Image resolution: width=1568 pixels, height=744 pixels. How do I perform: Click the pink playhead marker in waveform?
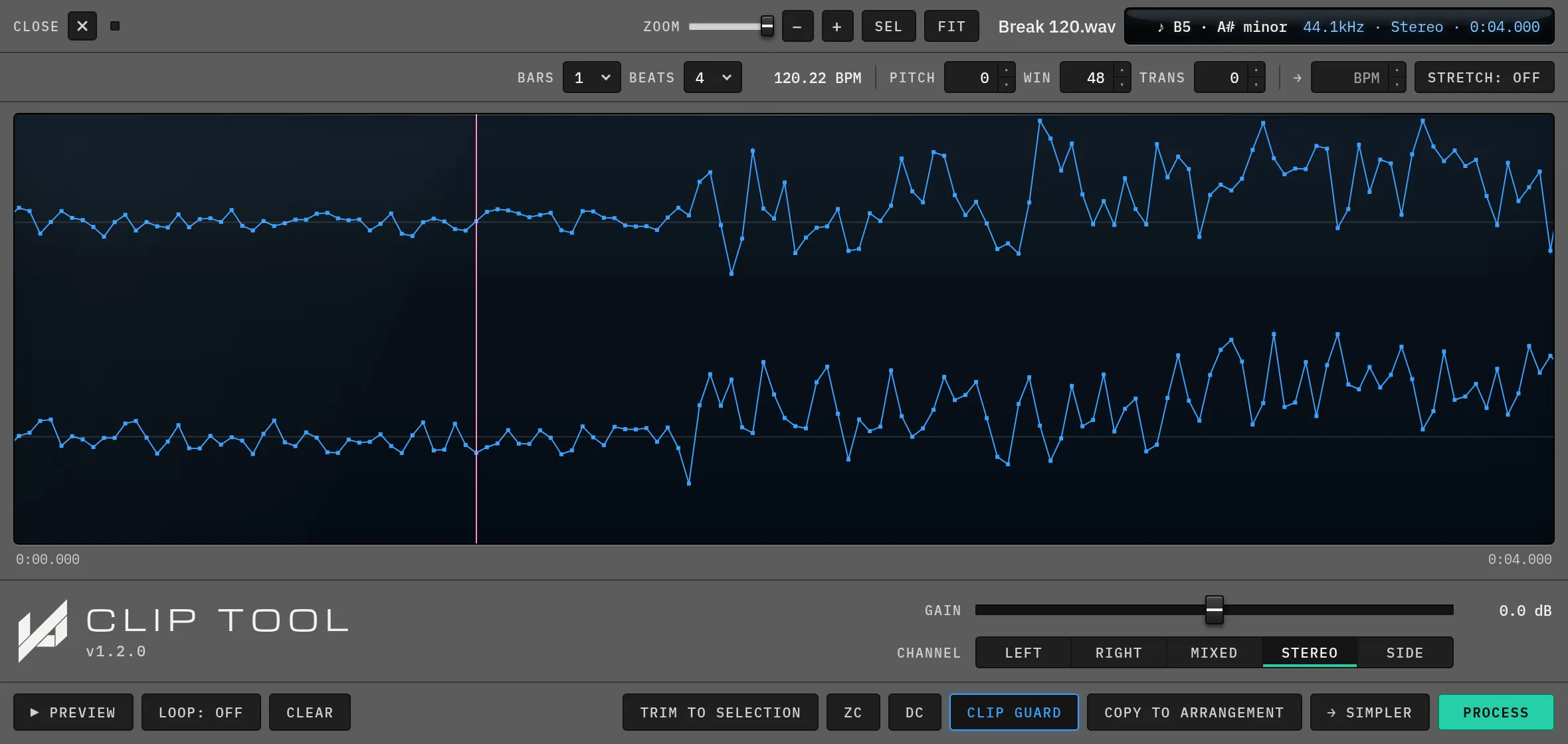tap(476, 329)
